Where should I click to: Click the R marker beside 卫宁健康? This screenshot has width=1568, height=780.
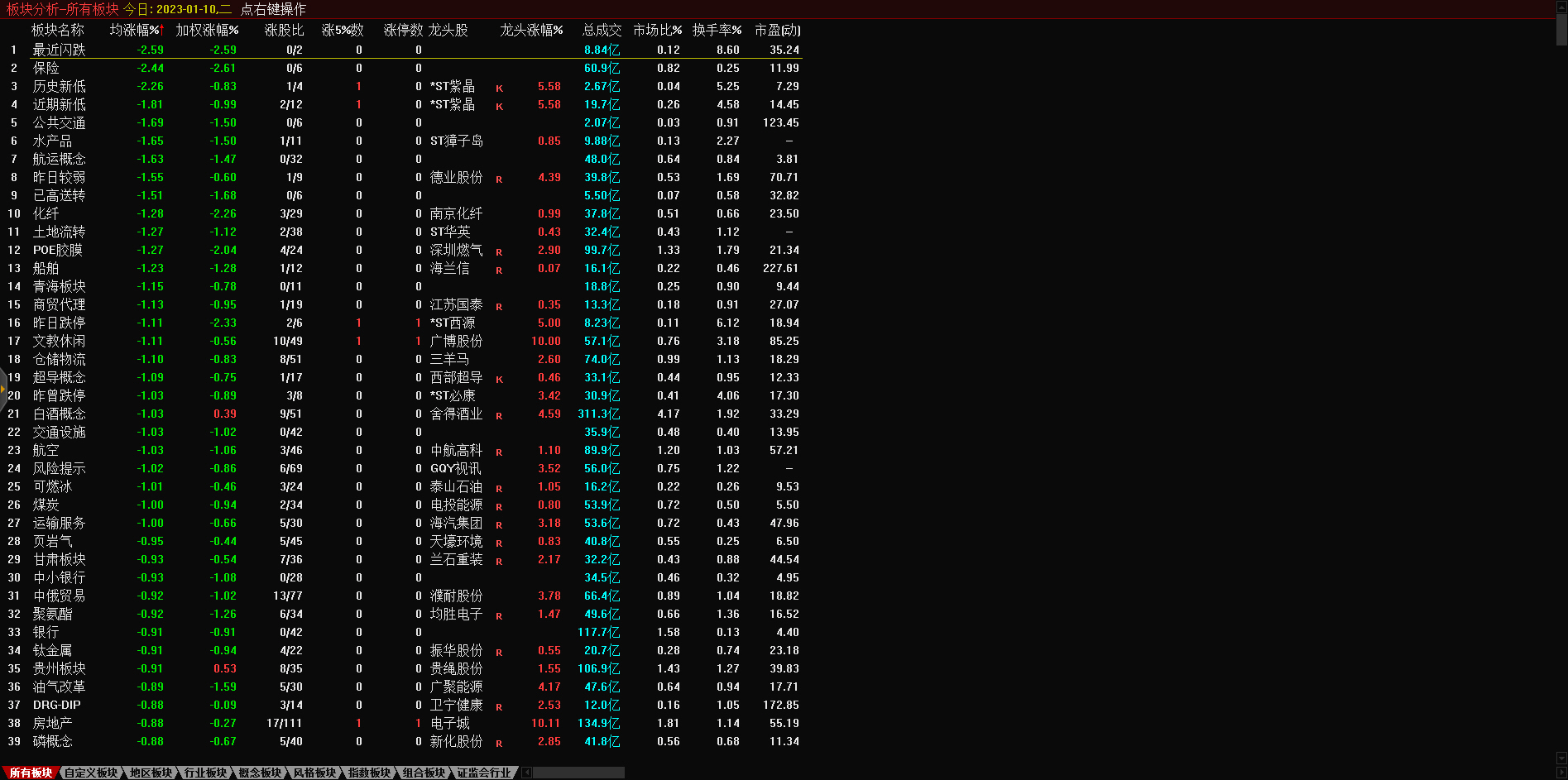click(499, 706)
